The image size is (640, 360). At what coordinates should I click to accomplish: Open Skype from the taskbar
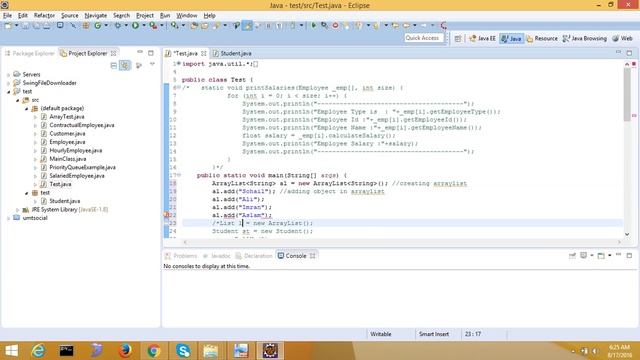183,350
